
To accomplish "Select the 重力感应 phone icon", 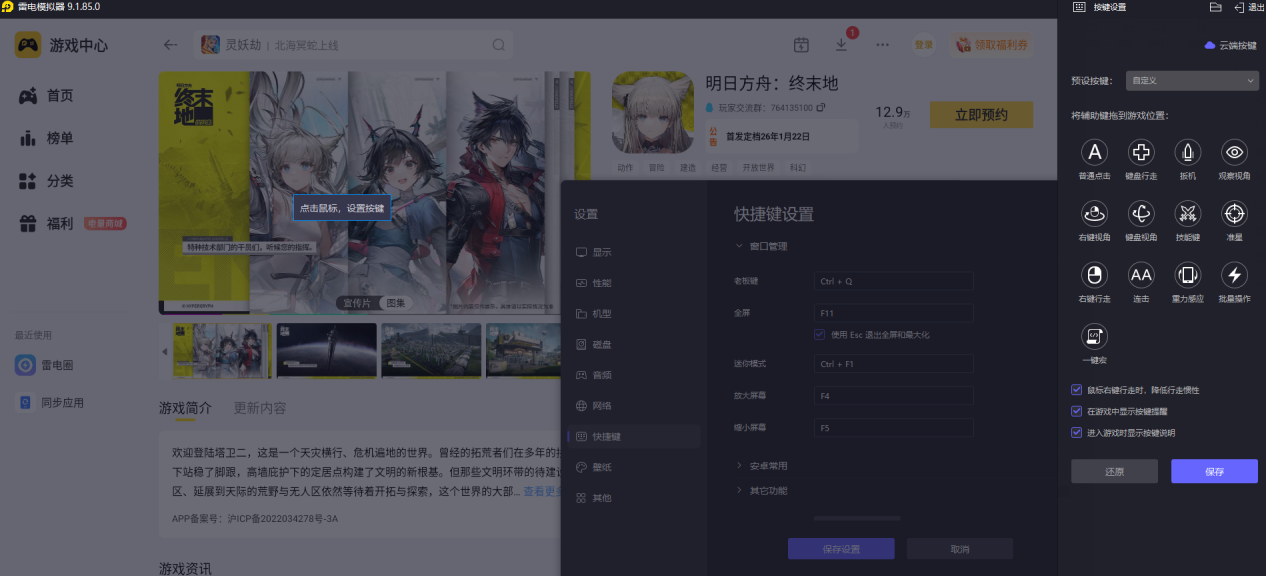I will (x=1188, y=274).
